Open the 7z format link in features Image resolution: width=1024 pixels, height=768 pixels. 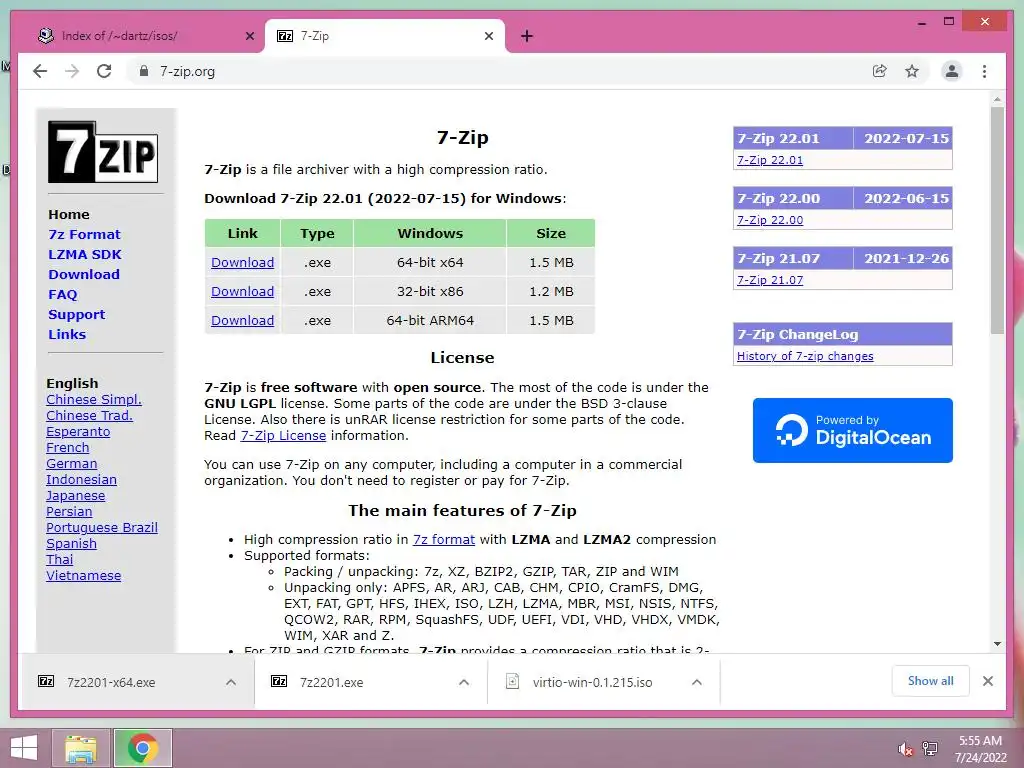click(443, 539)
